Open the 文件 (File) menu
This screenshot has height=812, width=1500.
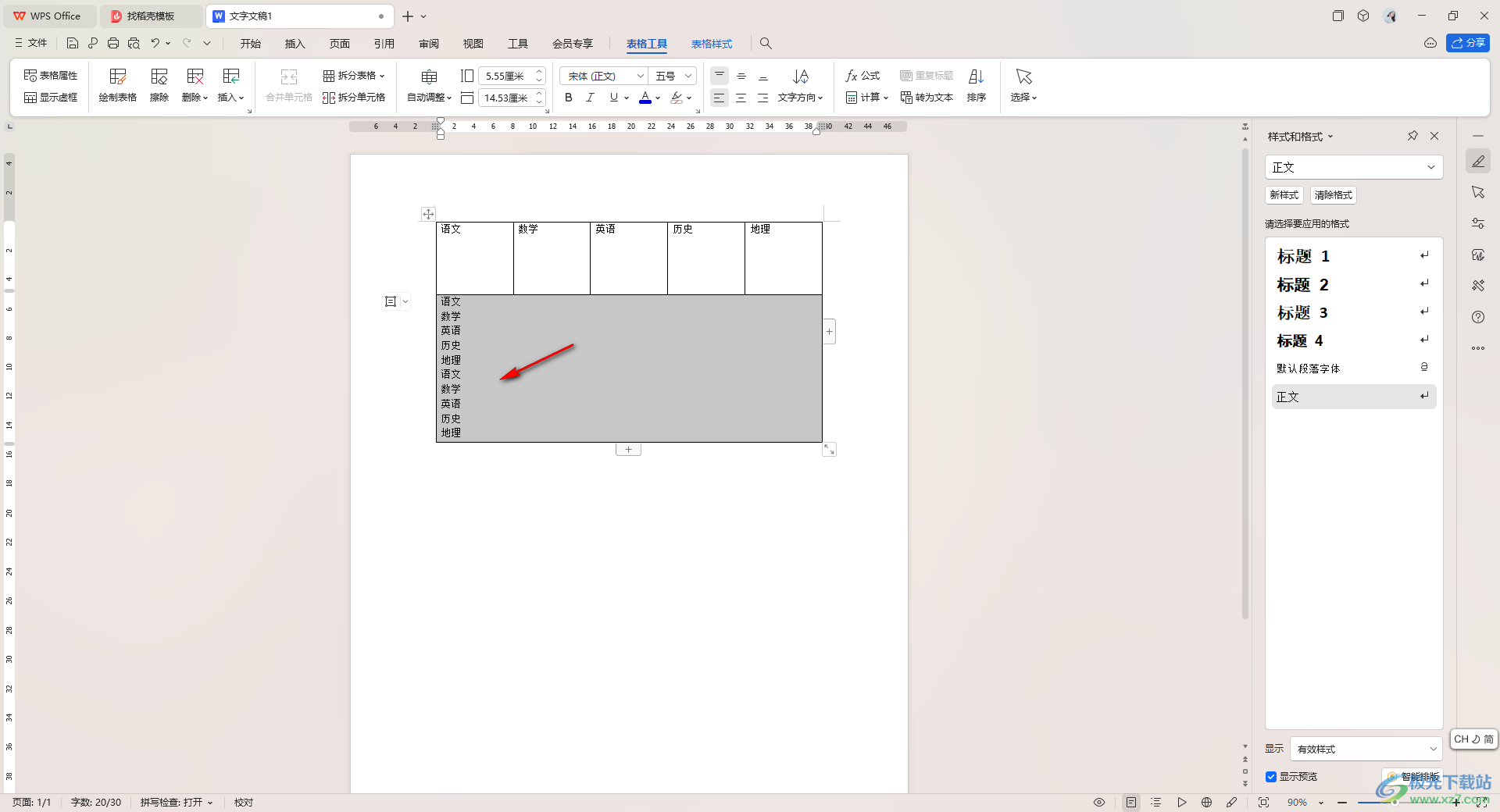pos(30,44)
